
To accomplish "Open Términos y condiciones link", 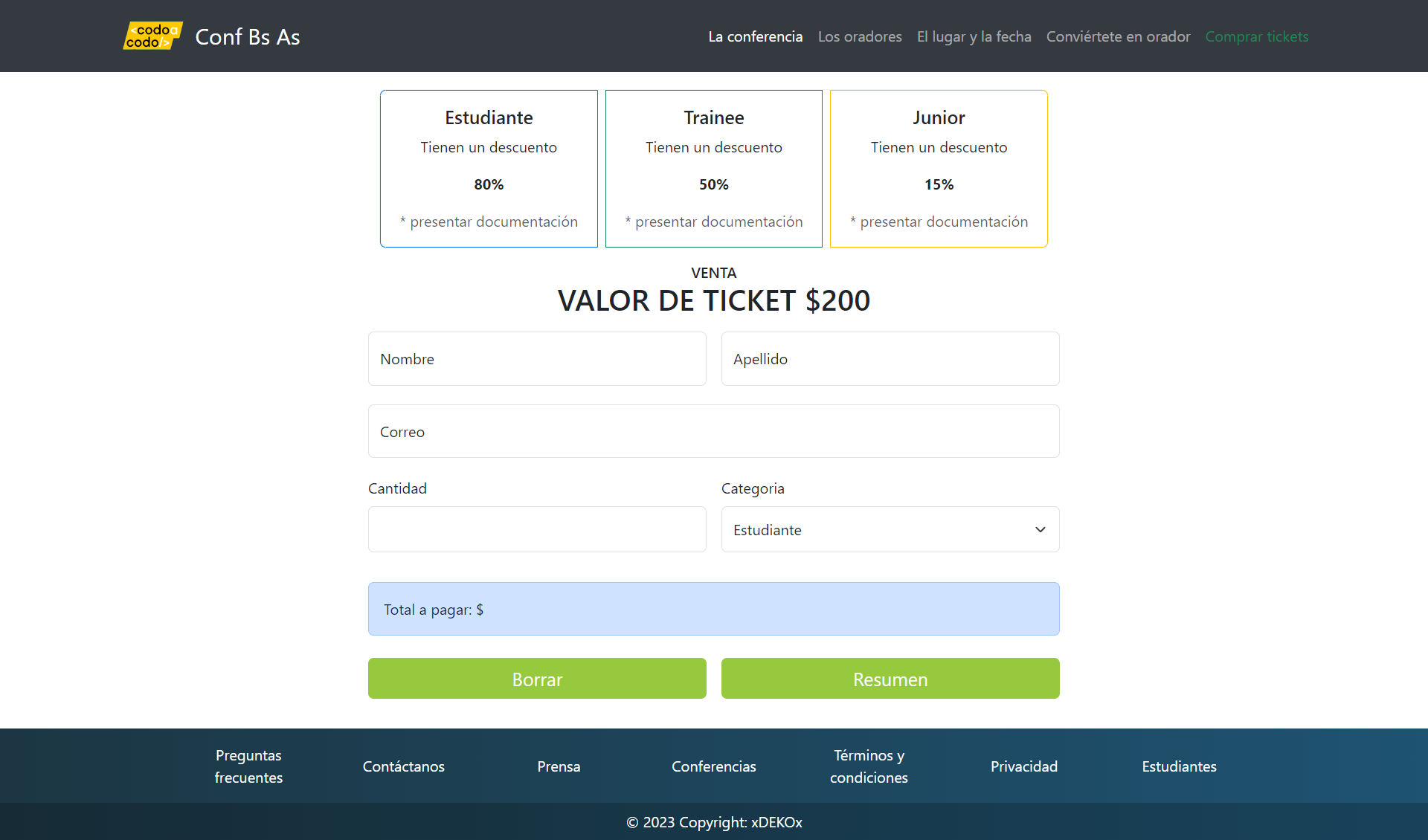I will point(869,766).
